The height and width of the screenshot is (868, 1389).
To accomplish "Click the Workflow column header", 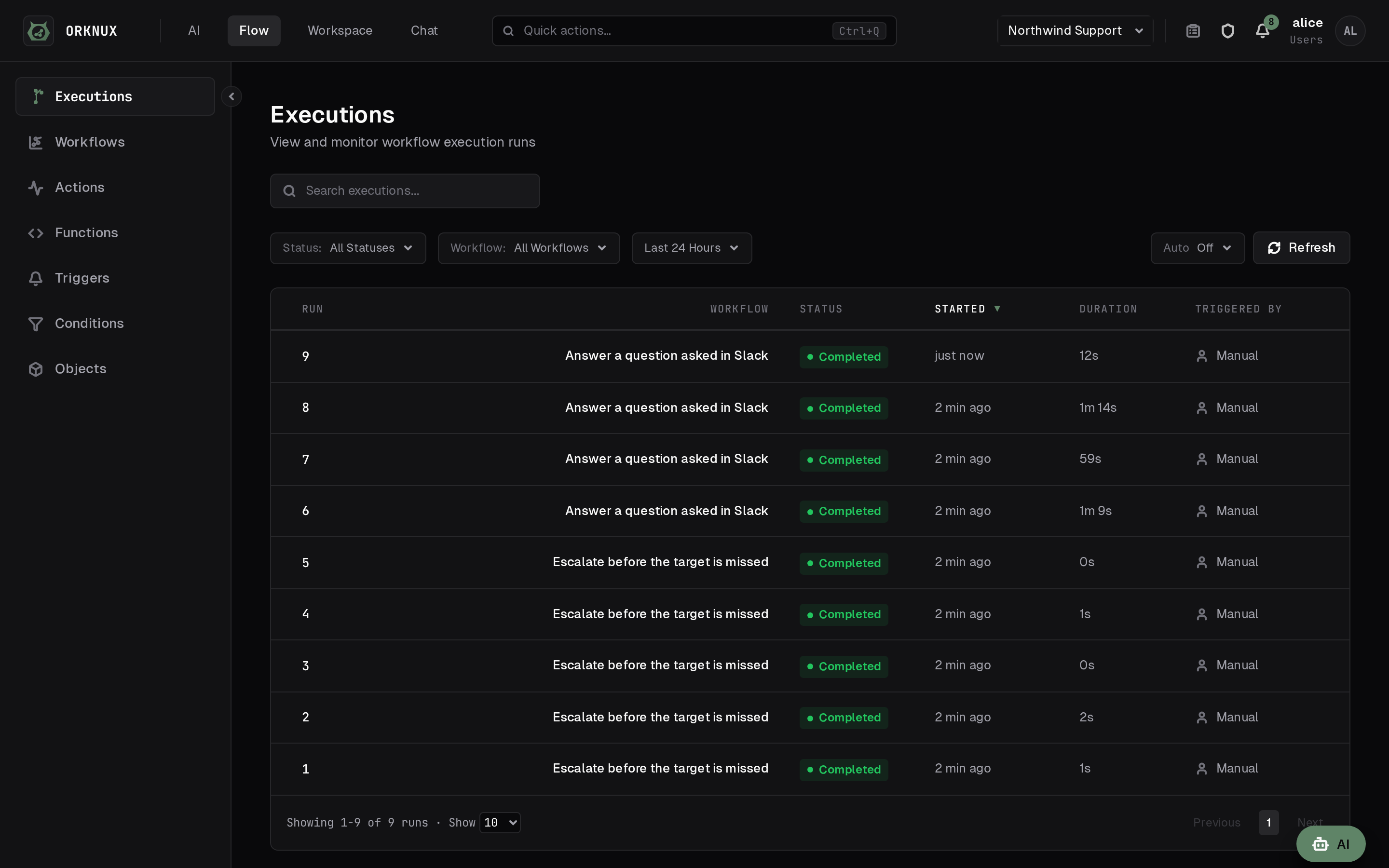I will pyautogui.click(x=739, y=309).
